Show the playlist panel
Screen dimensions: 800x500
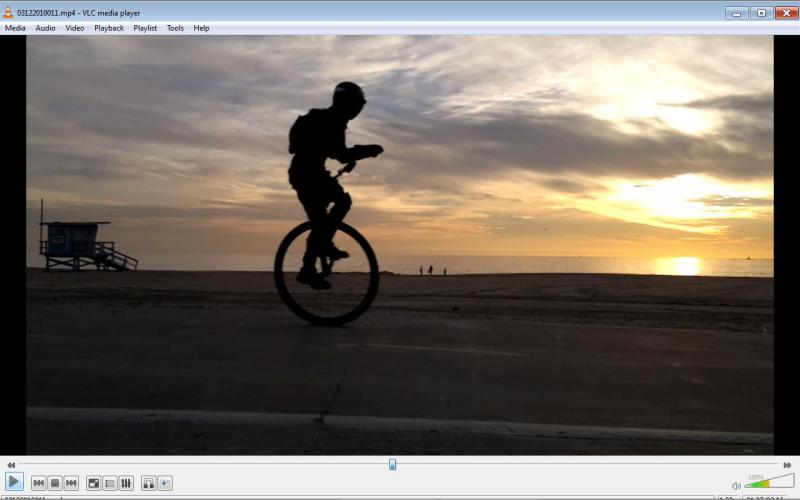coord(110,483)
